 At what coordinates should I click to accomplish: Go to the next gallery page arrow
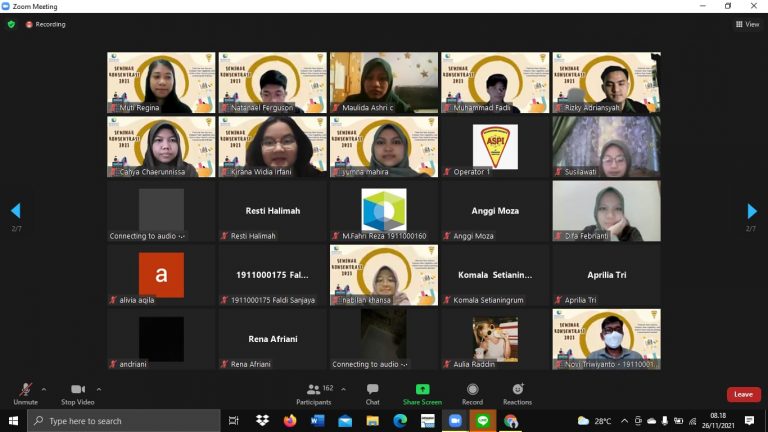(x=752, y=211)
